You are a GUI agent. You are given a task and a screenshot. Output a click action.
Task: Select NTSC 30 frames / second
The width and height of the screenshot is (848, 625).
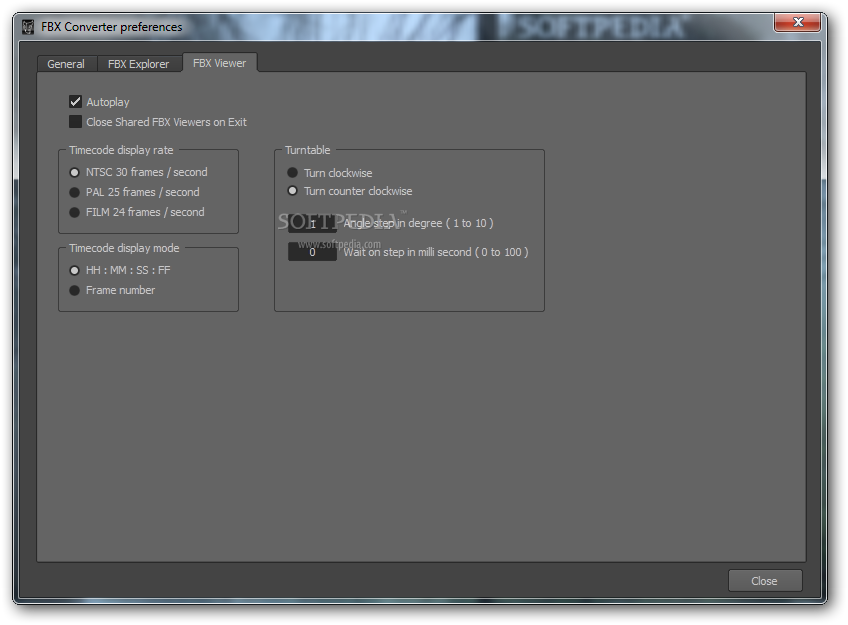point(75,172)
